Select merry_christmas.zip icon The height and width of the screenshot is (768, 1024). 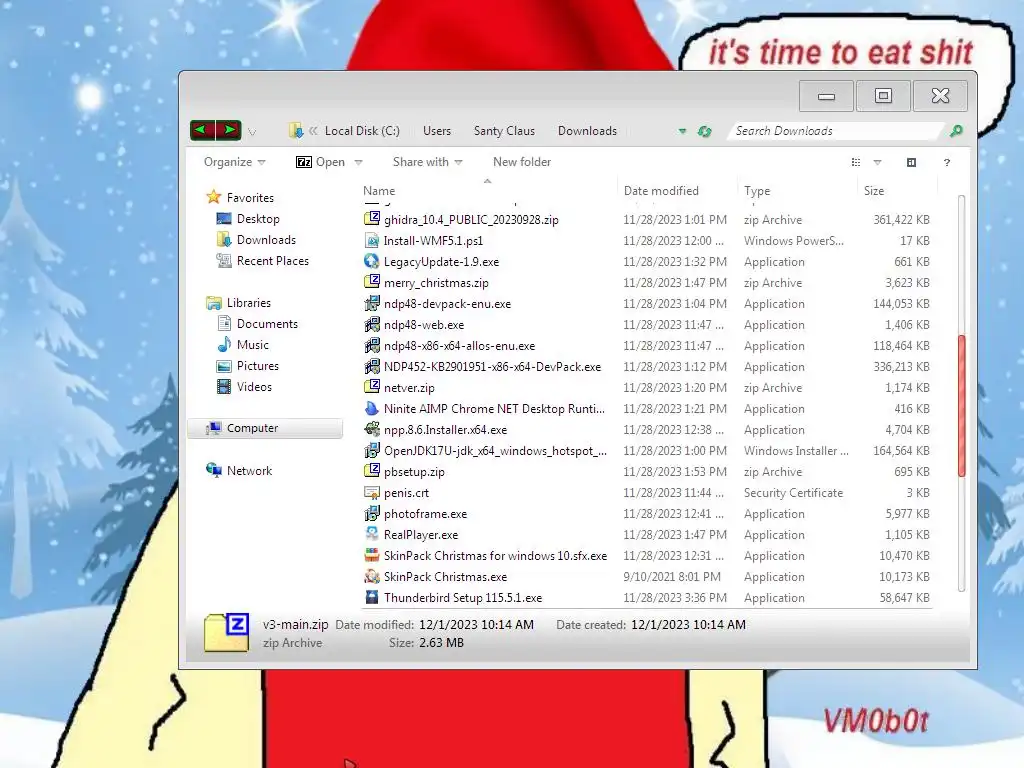pos(372,282)
